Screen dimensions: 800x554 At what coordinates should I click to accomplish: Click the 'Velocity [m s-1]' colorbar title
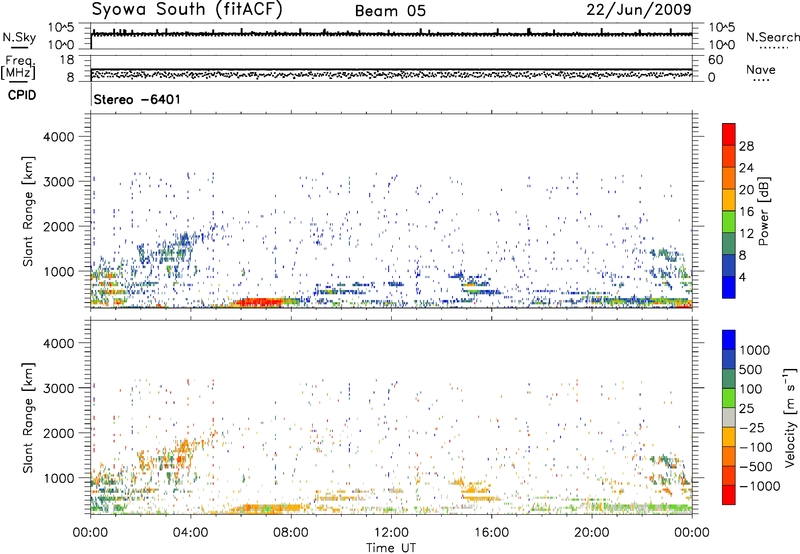coord(790,417)
